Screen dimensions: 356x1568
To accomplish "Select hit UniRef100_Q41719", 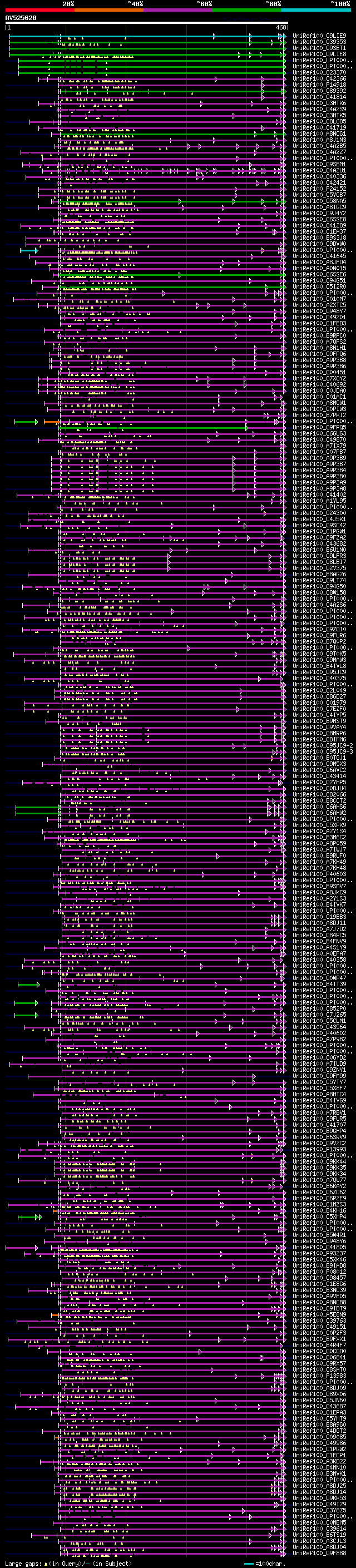I will click(x=319, y=127).
